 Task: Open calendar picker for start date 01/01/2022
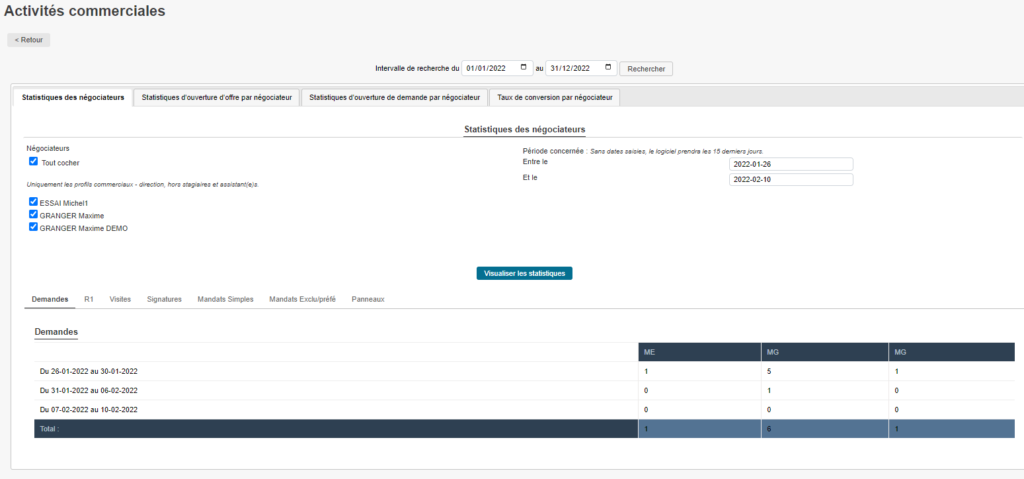[x=523, y=68]
